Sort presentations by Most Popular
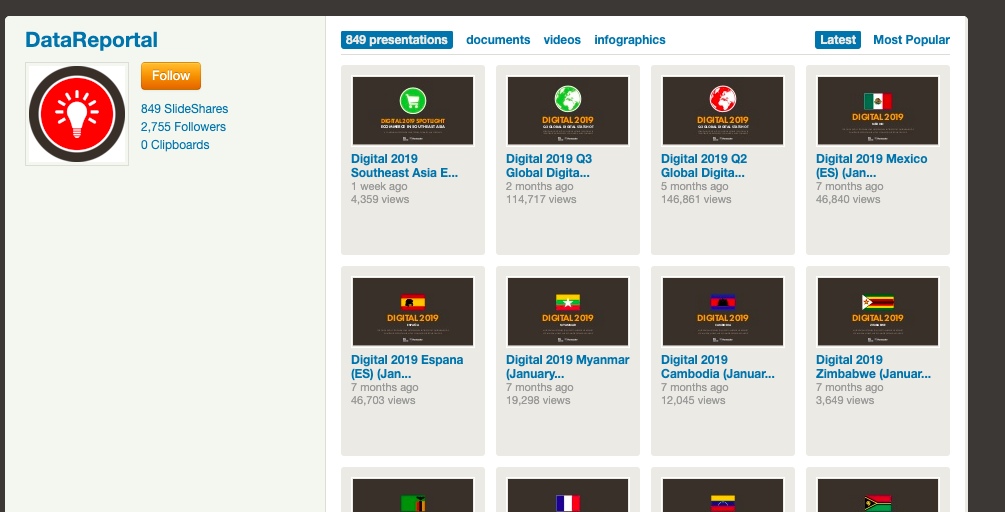The image size is (1005, 512). point(911,40)
